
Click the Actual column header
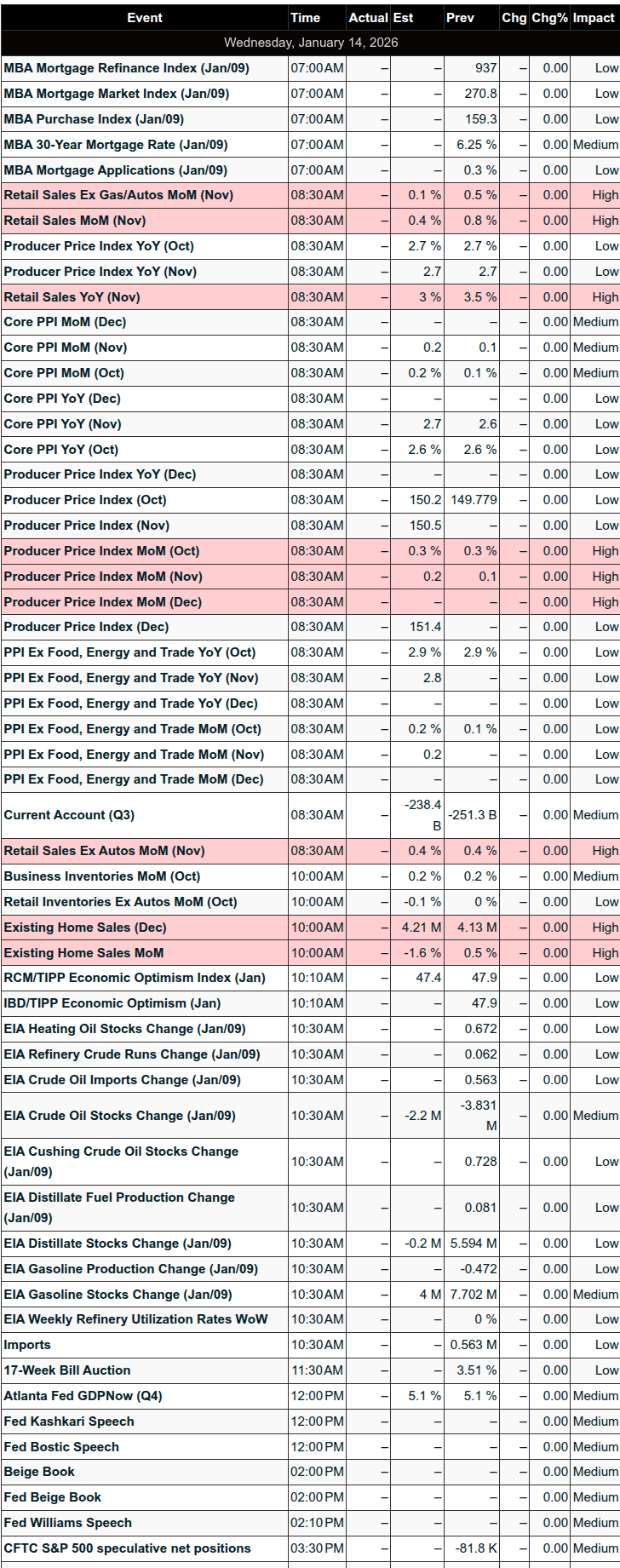(368, 18)
